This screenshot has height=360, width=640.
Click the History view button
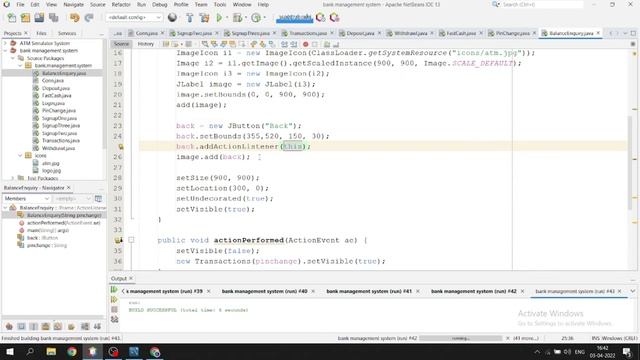click(145, 44)
